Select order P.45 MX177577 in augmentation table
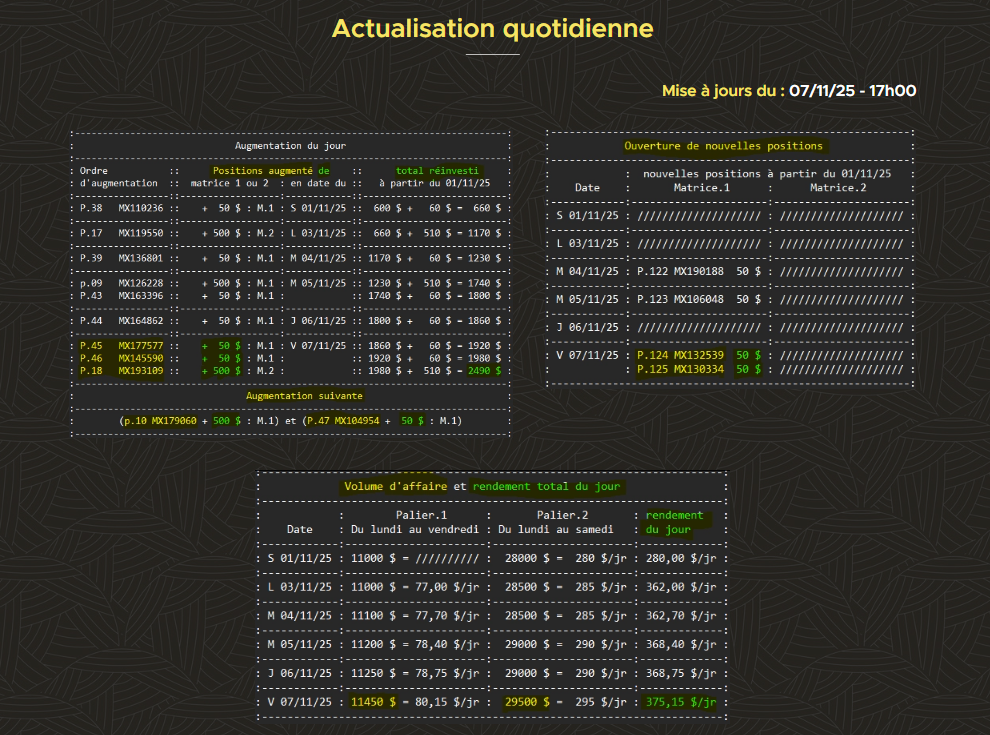This screenshot has width=990, height=735. coord(120,345)
